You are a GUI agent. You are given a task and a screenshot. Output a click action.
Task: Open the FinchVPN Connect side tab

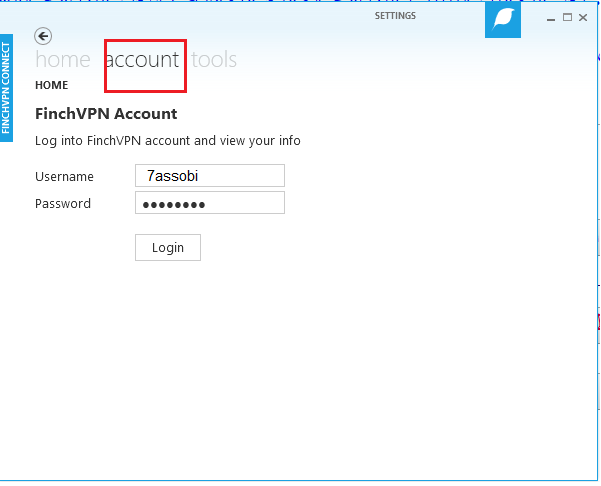6,88
